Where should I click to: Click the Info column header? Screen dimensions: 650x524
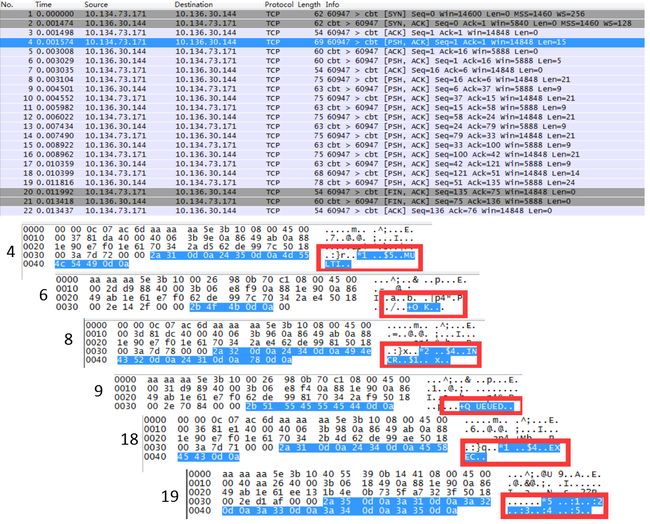tap(332, 5)
